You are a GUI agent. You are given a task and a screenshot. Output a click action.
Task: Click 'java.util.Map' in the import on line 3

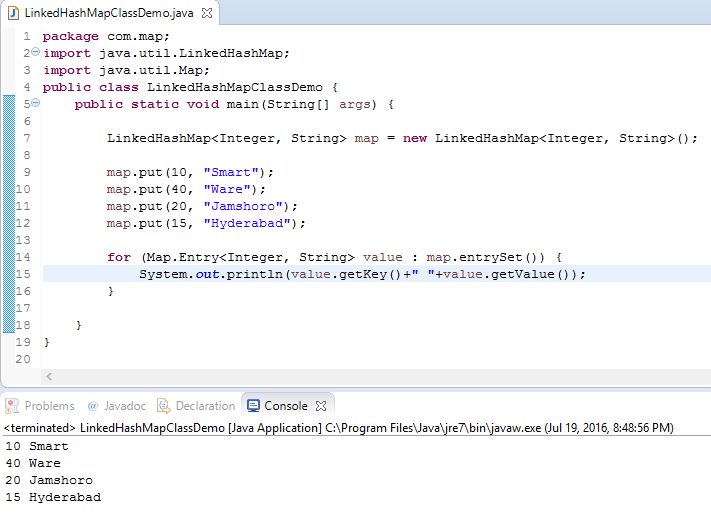151,70
